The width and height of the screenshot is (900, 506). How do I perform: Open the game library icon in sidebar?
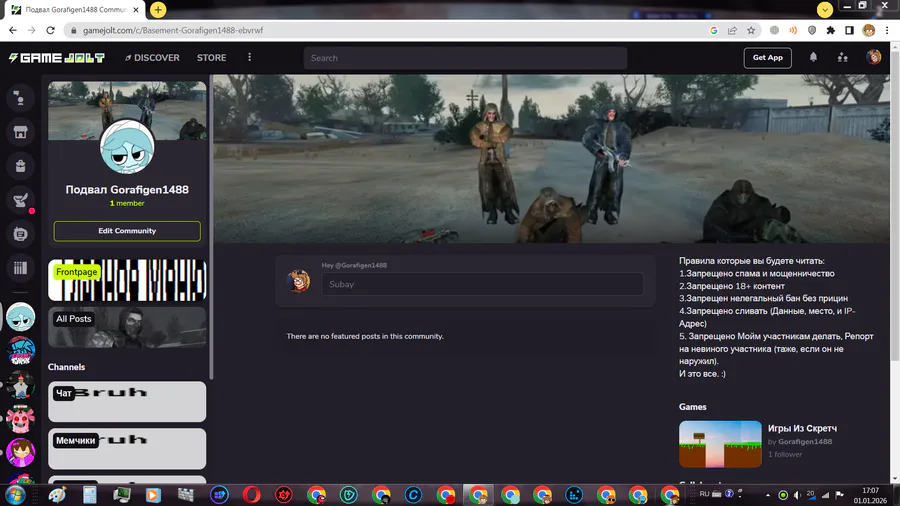click(x=20, y=268)
